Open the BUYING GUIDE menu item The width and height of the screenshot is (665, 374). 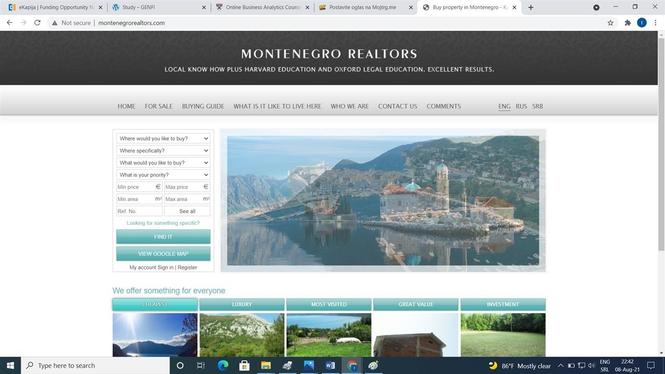click(203, 106)
